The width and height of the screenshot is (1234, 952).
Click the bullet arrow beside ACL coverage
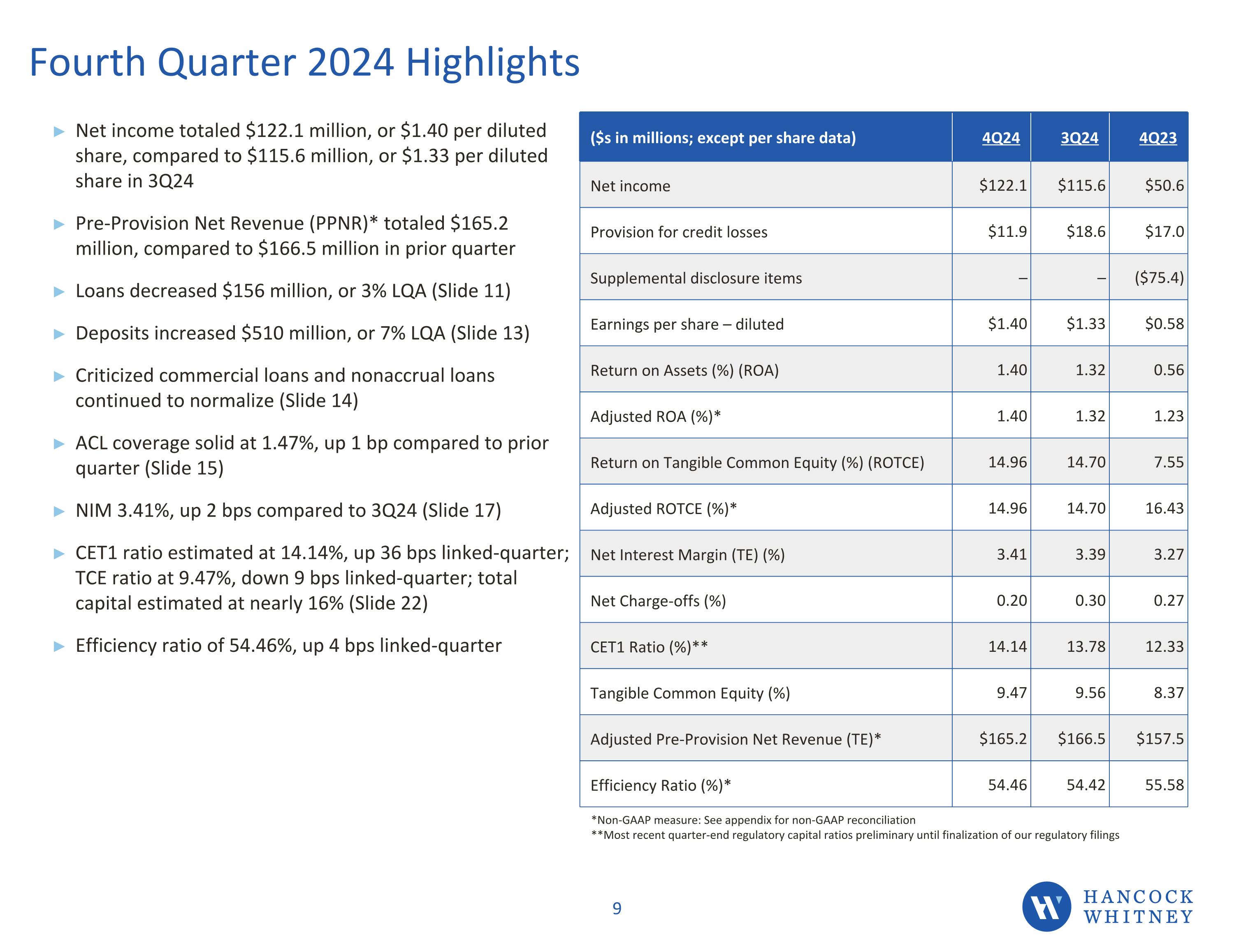point(59,444)
